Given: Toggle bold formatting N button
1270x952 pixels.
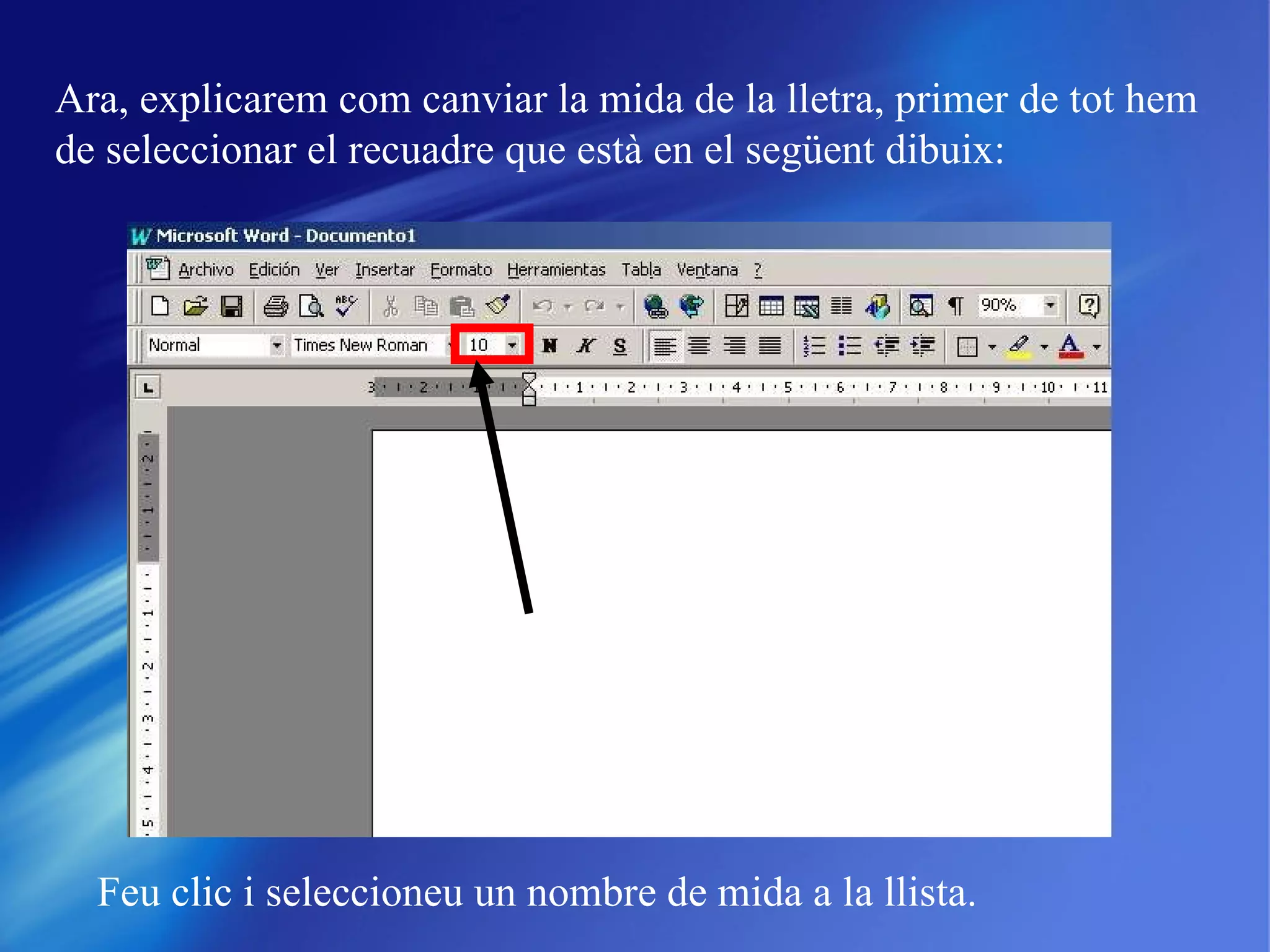Looking at the screenshot, I should [549, 346].
